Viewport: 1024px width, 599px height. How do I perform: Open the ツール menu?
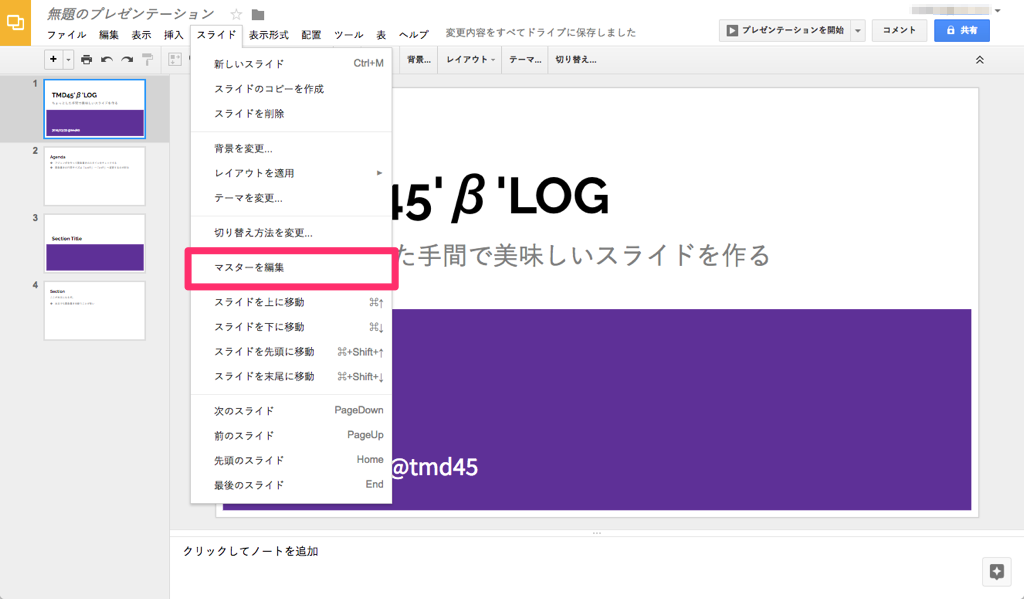349,35
